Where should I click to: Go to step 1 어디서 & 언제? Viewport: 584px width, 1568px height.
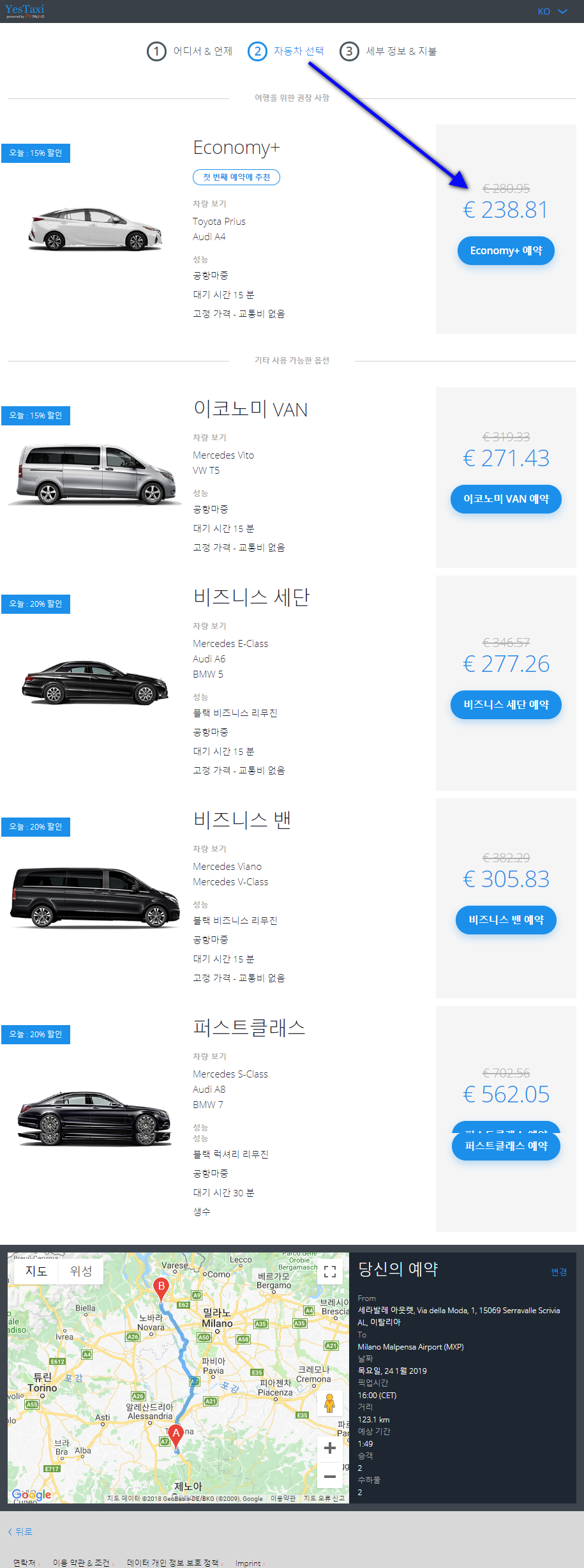190,51
